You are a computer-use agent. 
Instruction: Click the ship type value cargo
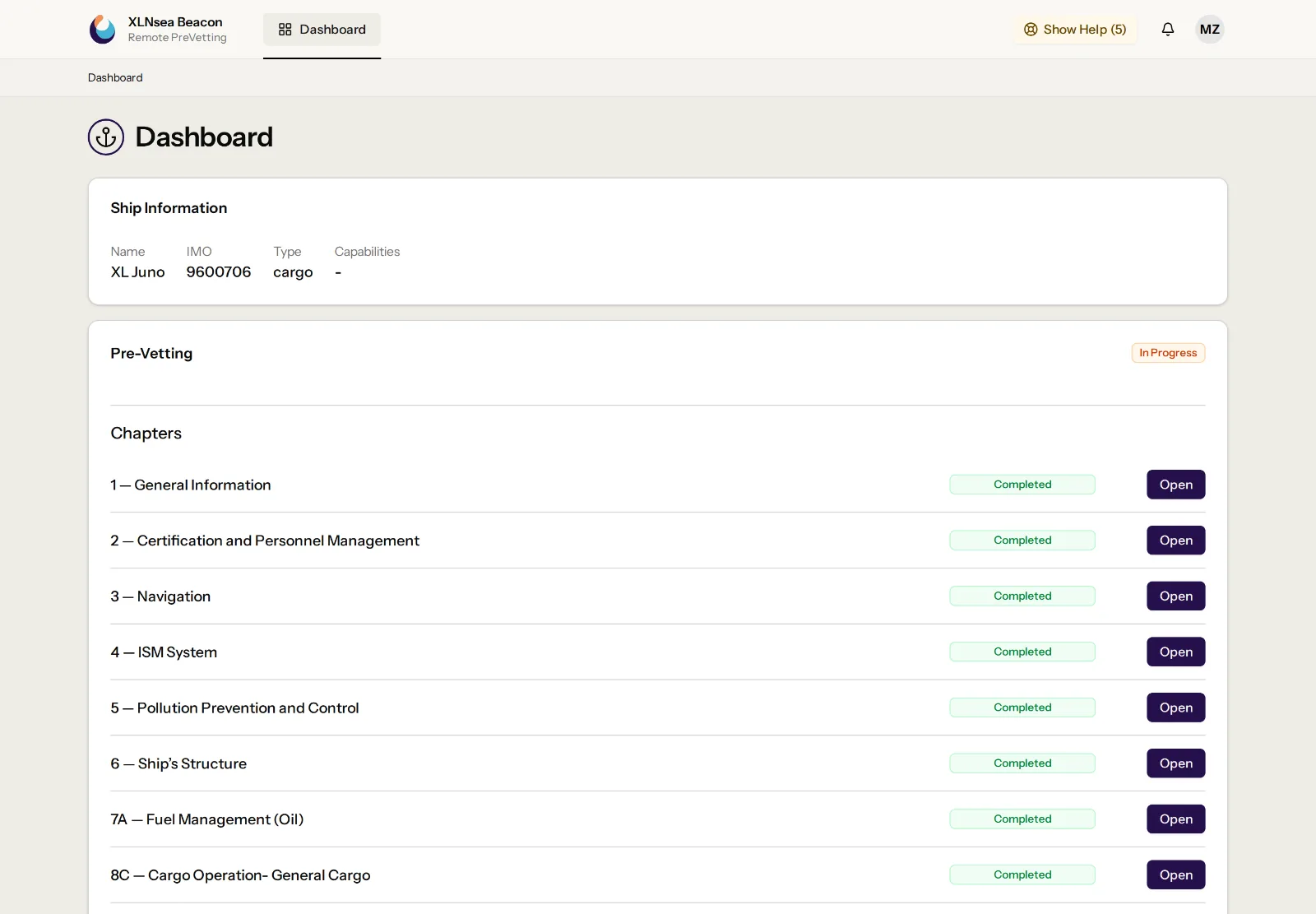293,273
